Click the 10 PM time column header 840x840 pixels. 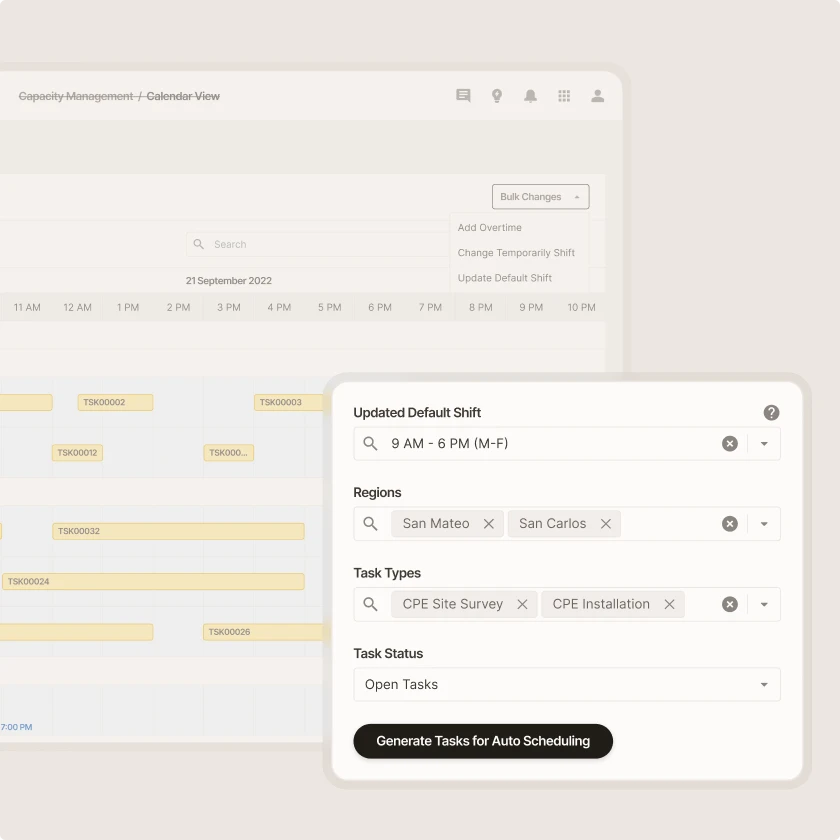pos(581,308)
